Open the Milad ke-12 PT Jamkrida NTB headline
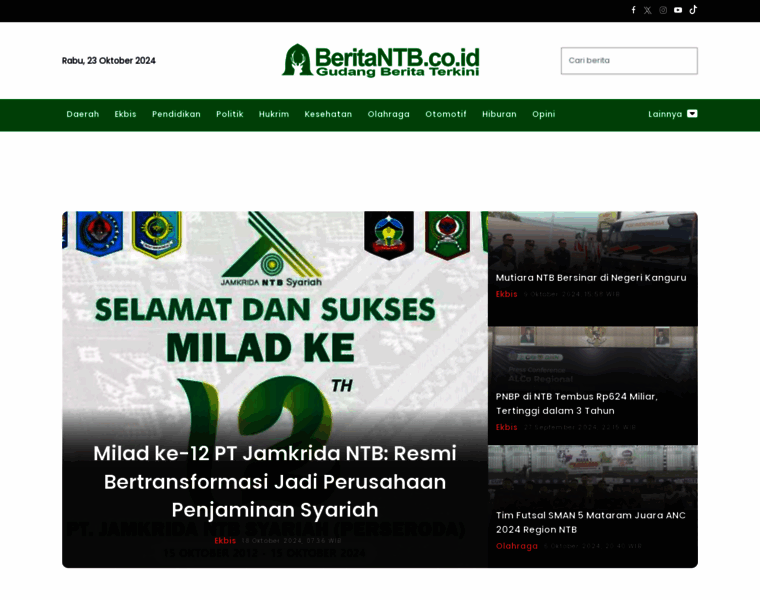The height and width of the screenshot is (600, 760). (275, 482)
